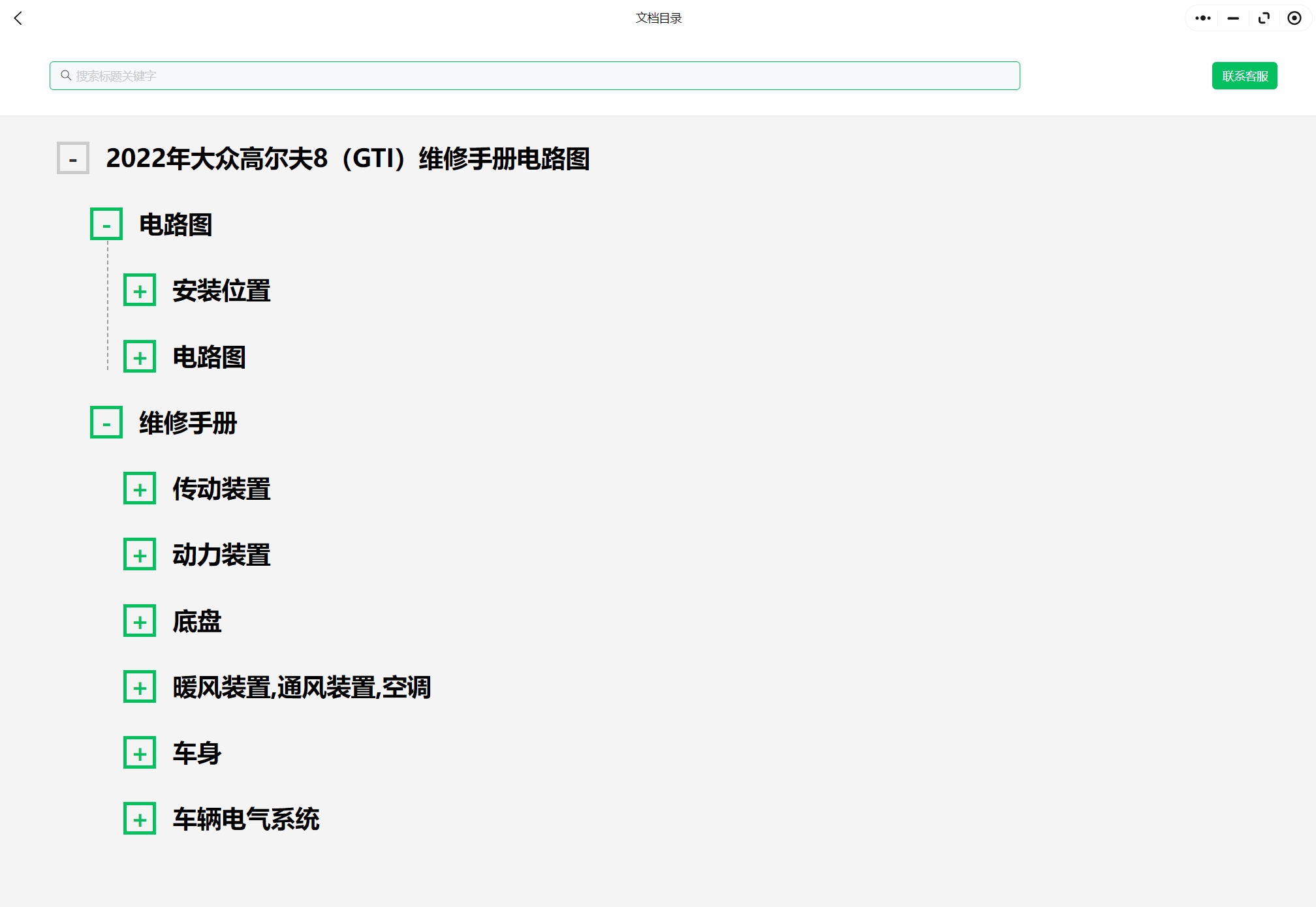
Task: Select 文档目录 title in toolbar
Action: 659,17
